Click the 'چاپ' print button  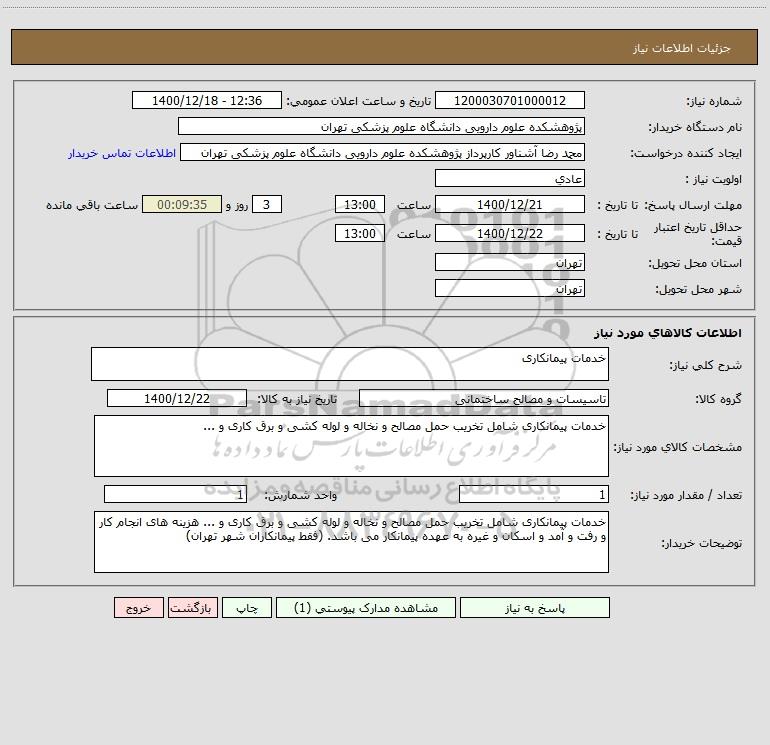click(x=247, y=607)
